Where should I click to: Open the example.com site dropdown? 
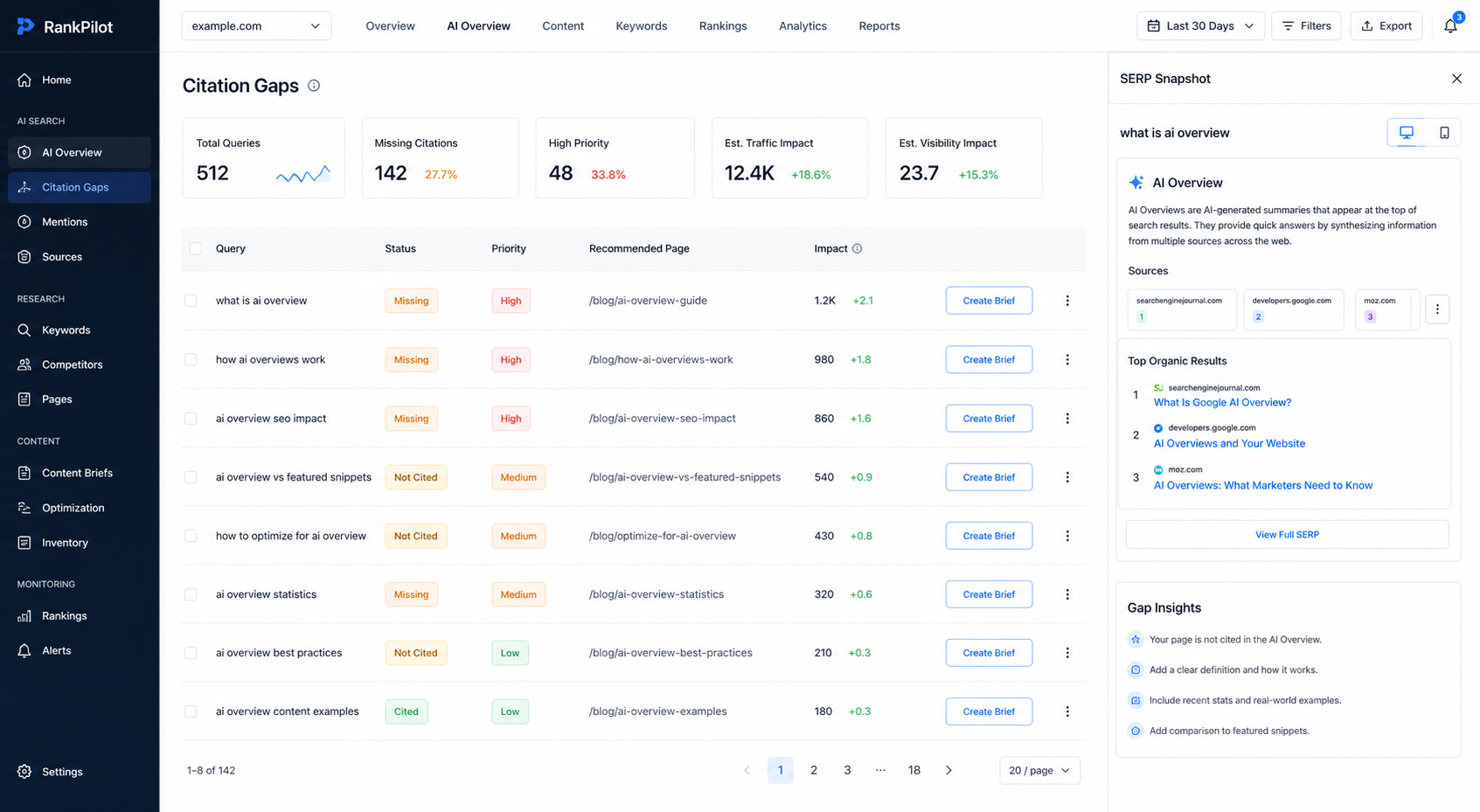(256, 26)
